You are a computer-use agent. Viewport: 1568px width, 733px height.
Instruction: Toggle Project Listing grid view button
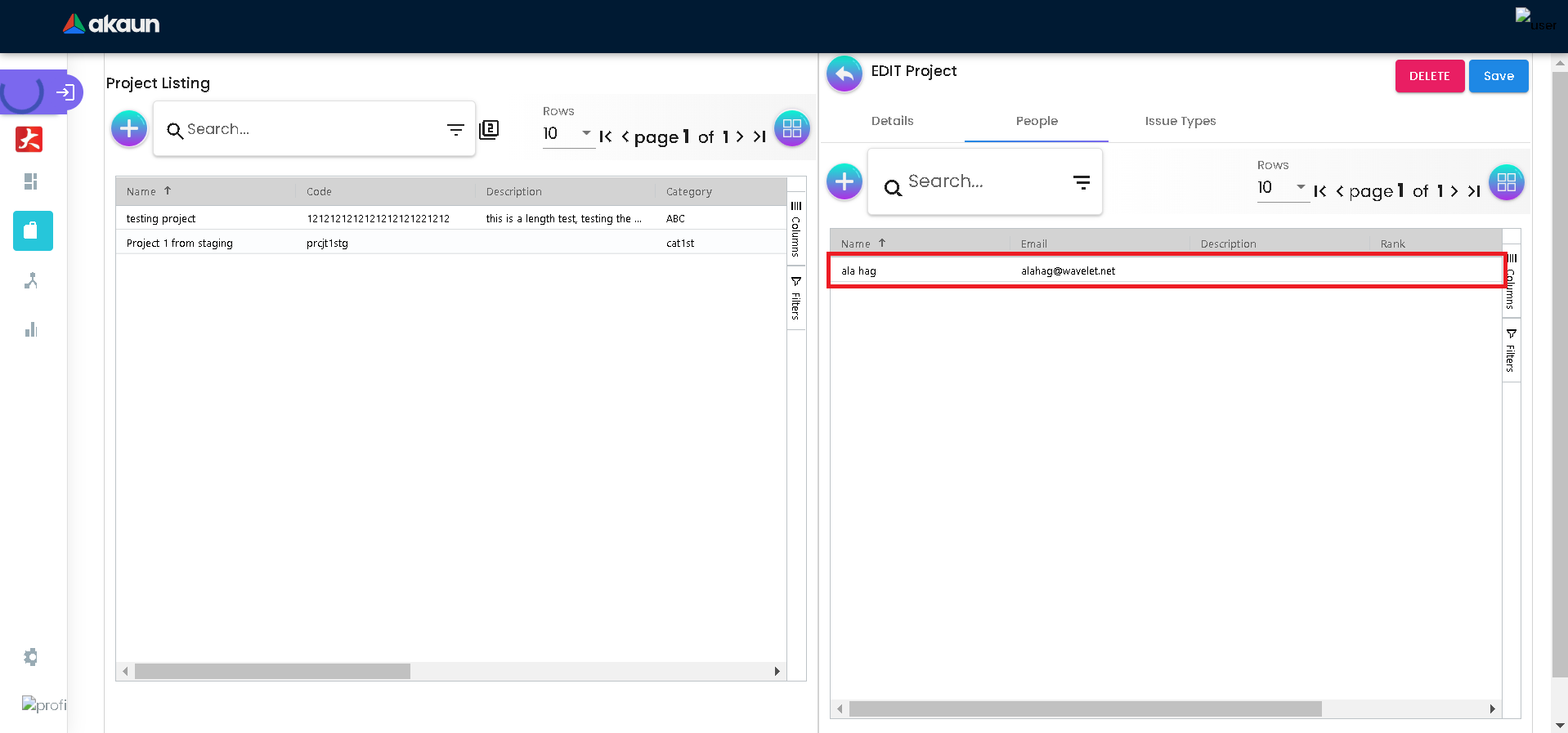tap(792, 128)
